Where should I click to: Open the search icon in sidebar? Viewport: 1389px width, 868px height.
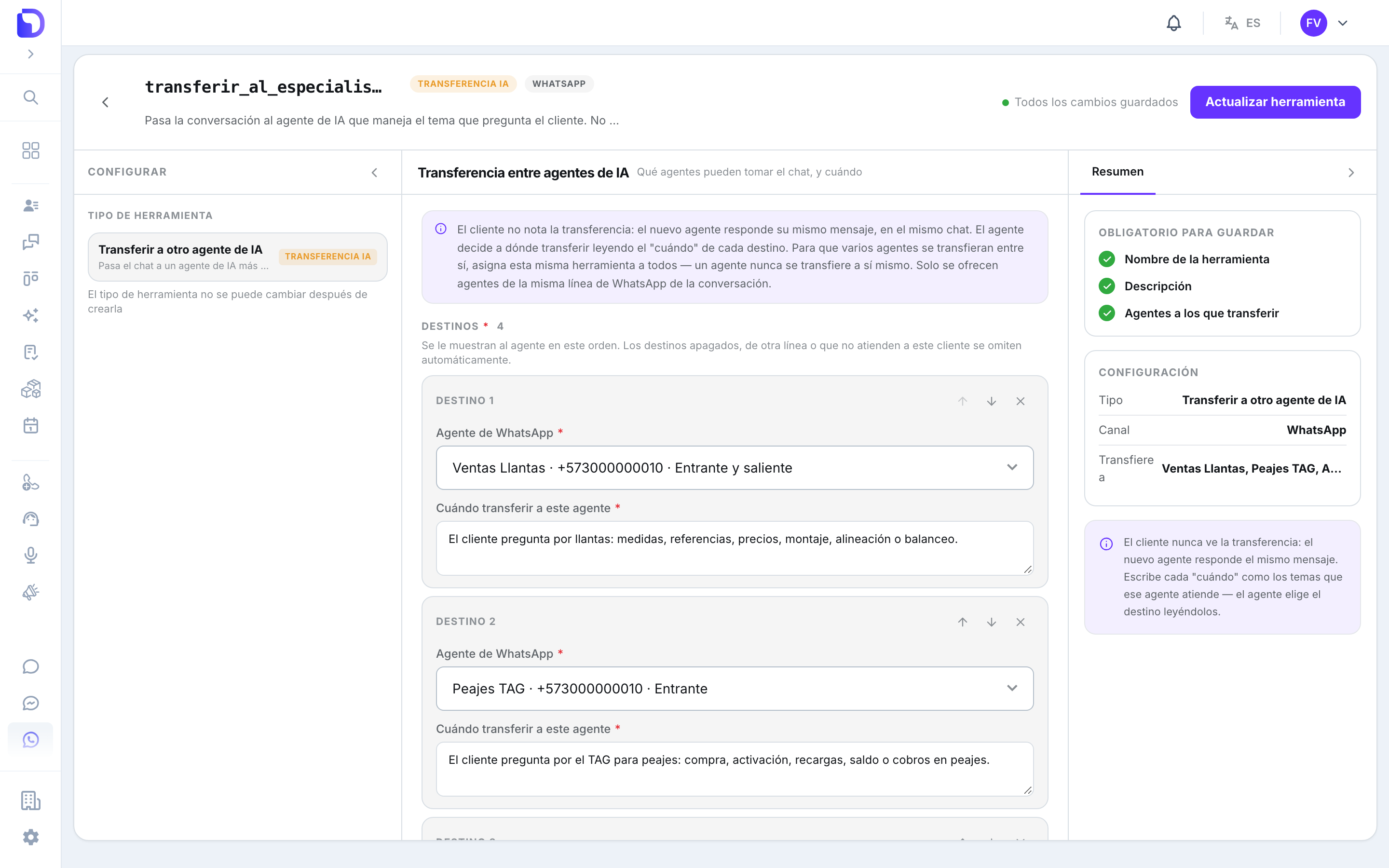click(30, 97)
